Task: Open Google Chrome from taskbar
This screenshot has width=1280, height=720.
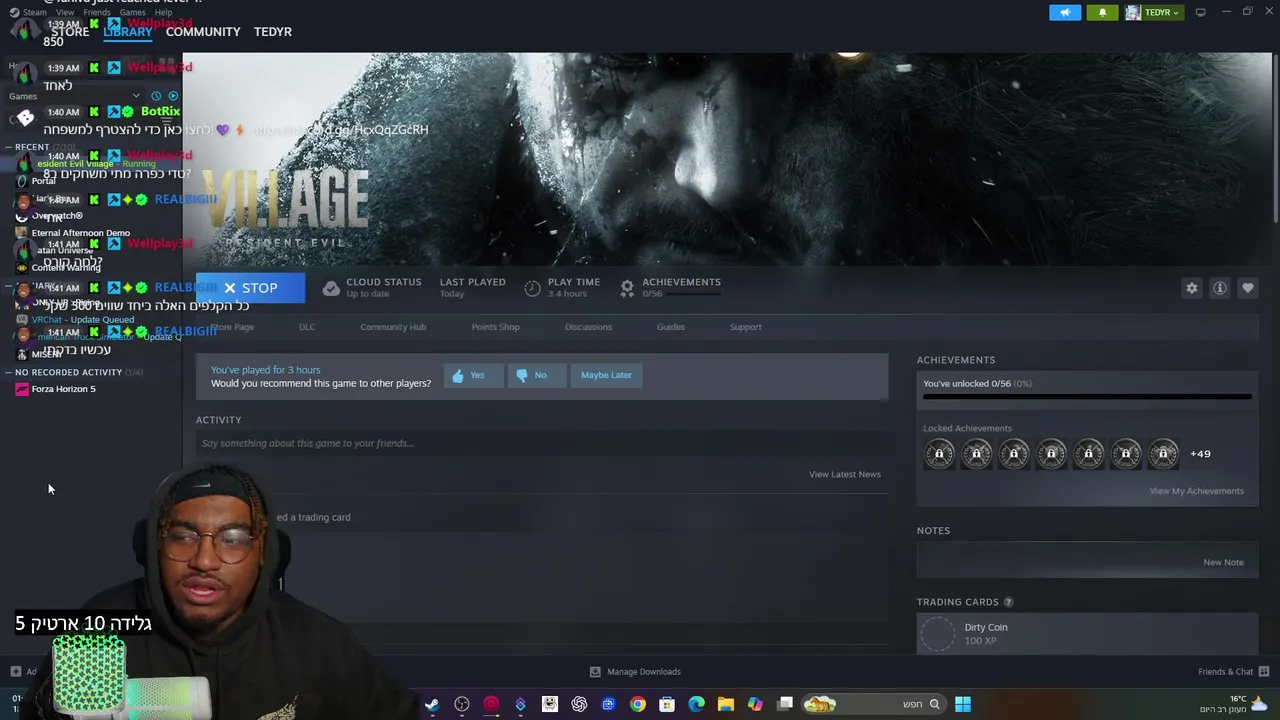Action: click(x=637, y=704)
